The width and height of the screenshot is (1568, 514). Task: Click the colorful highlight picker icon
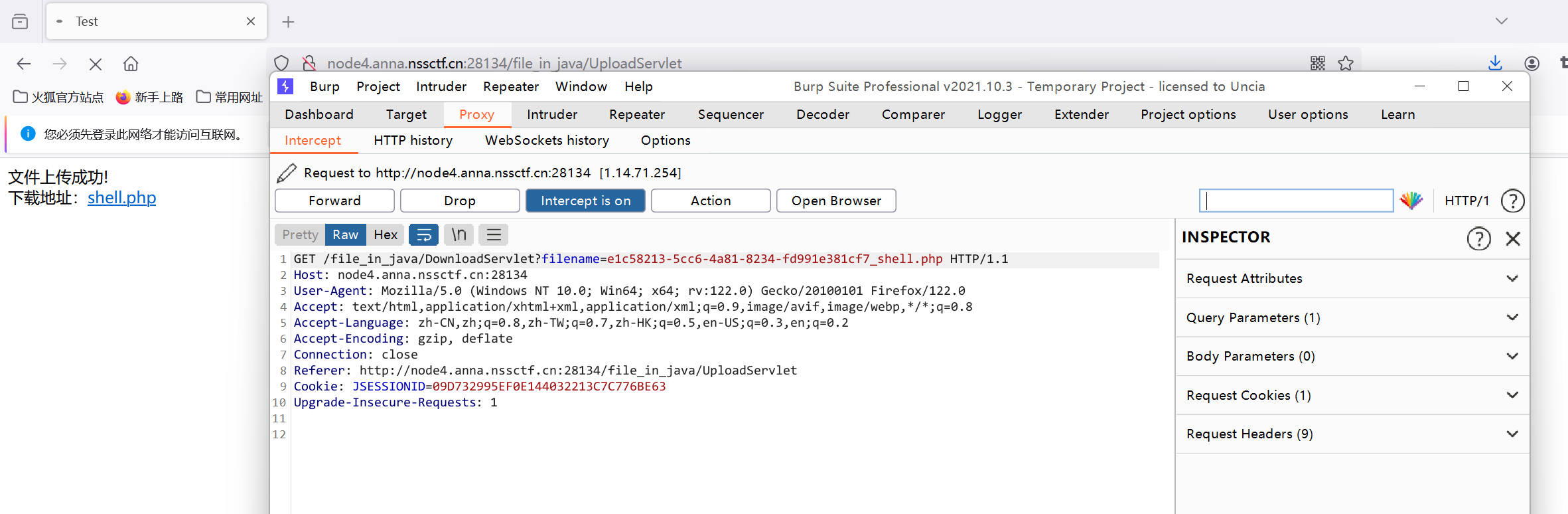click(1411, 201)
